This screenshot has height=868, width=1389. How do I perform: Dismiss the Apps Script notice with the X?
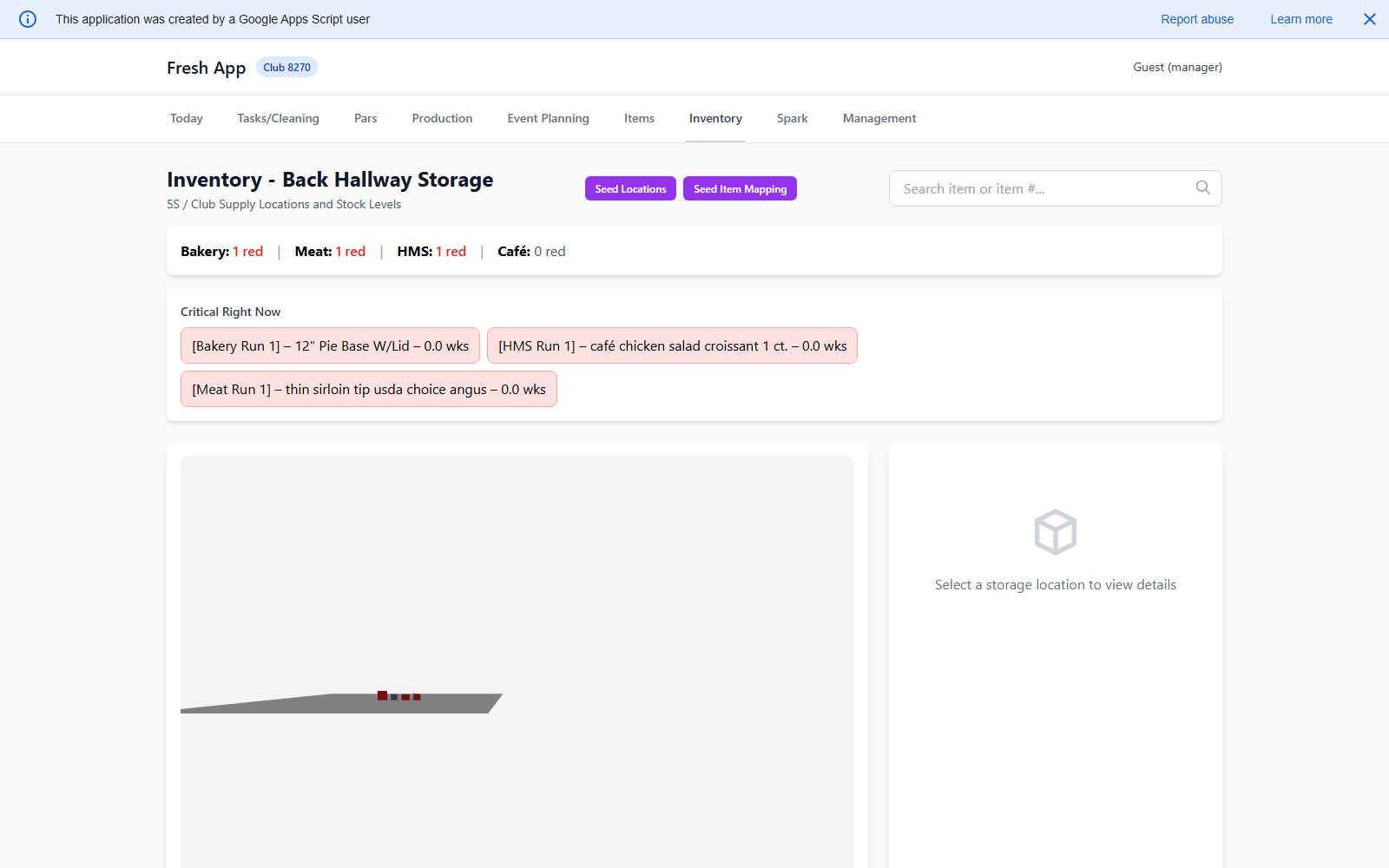tap(1369, 18)
